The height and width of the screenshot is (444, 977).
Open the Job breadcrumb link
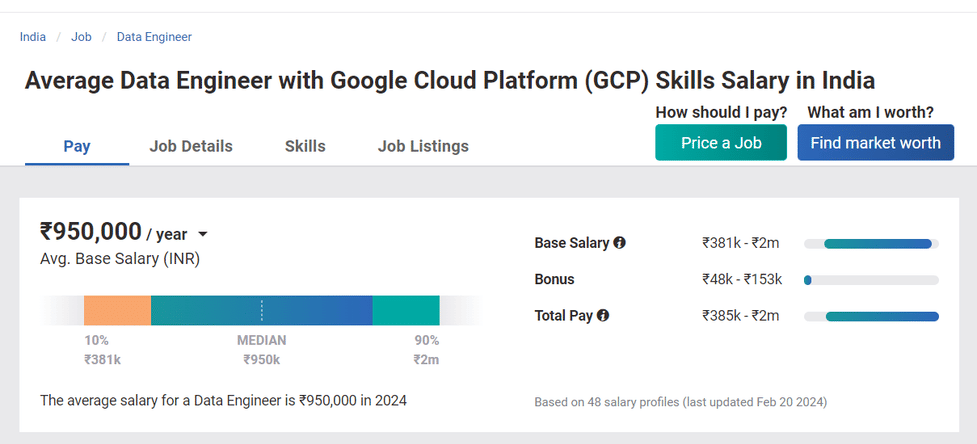(81, 37)
